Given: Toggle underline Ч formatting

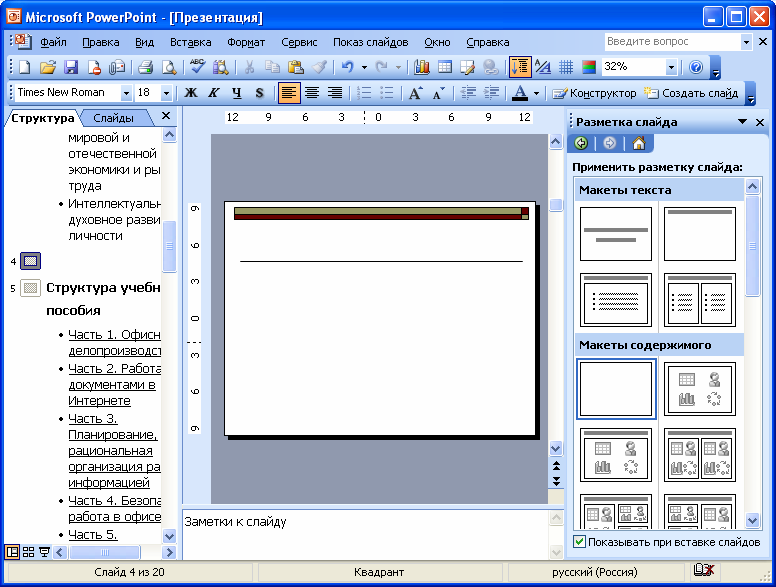Looking at the screenshot, I should [x=237, y=93].
